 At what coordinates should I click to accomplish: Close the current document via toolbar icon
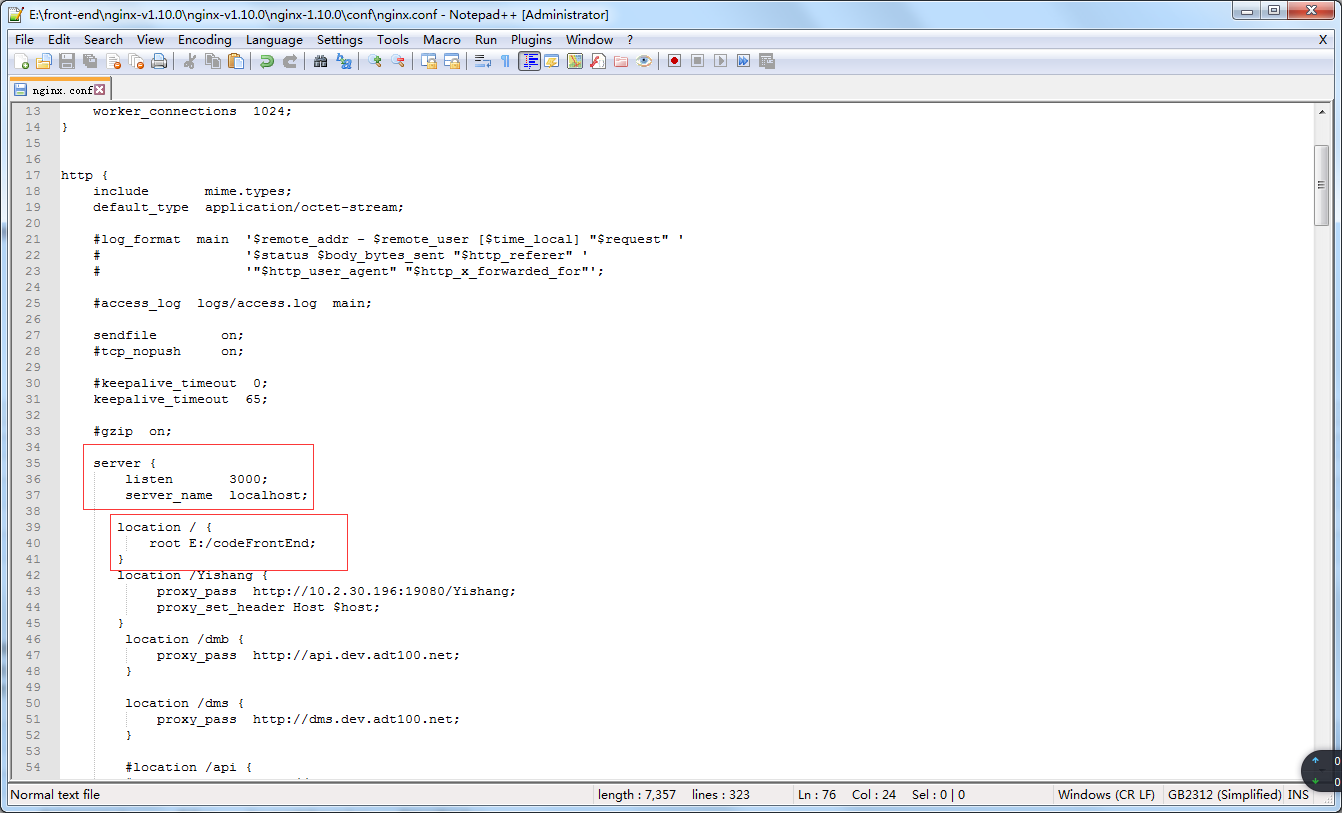pos(113,61)
